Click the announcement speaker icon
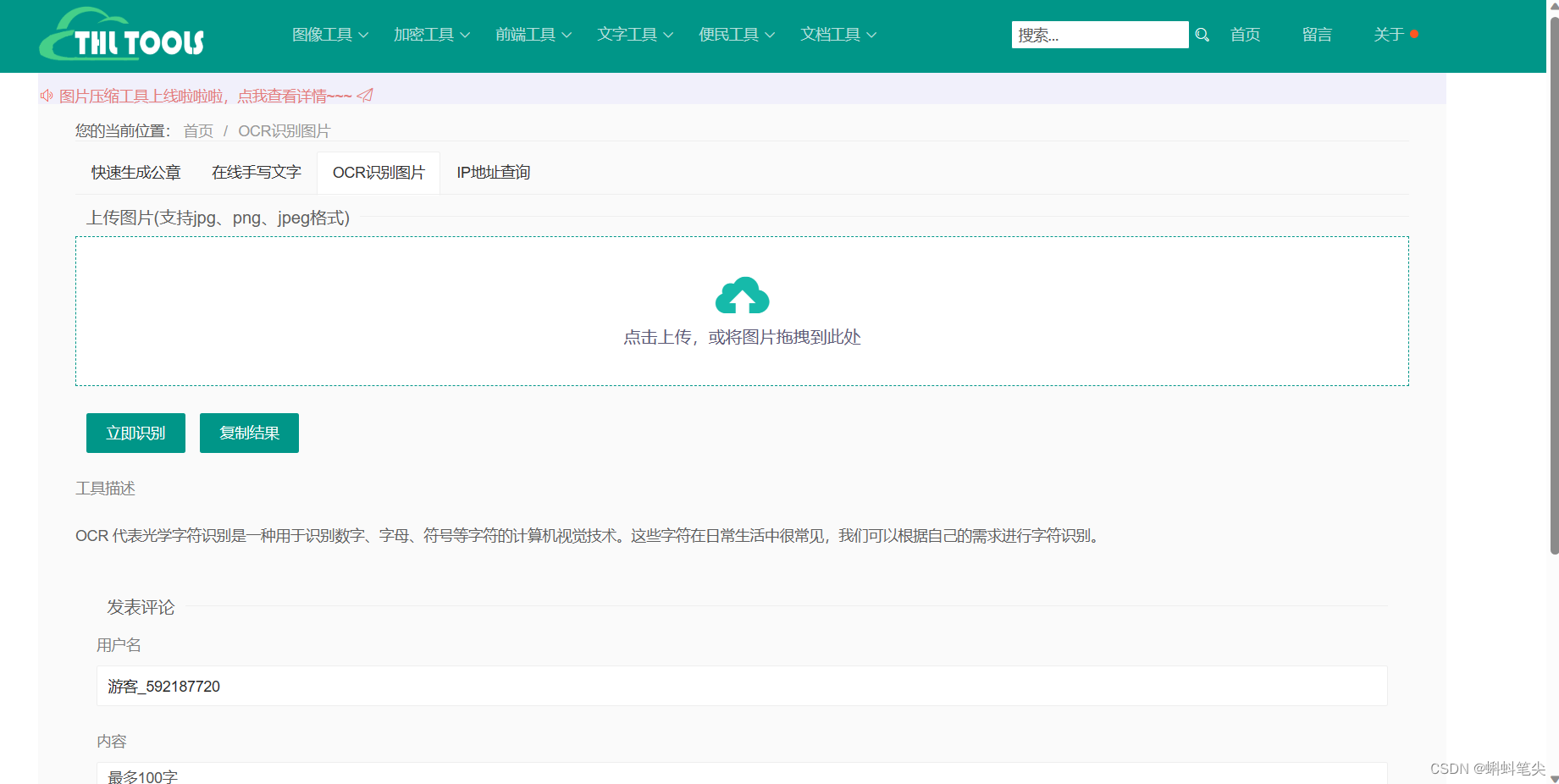Viewport: 1559px width, 784px height. [47, 96]
